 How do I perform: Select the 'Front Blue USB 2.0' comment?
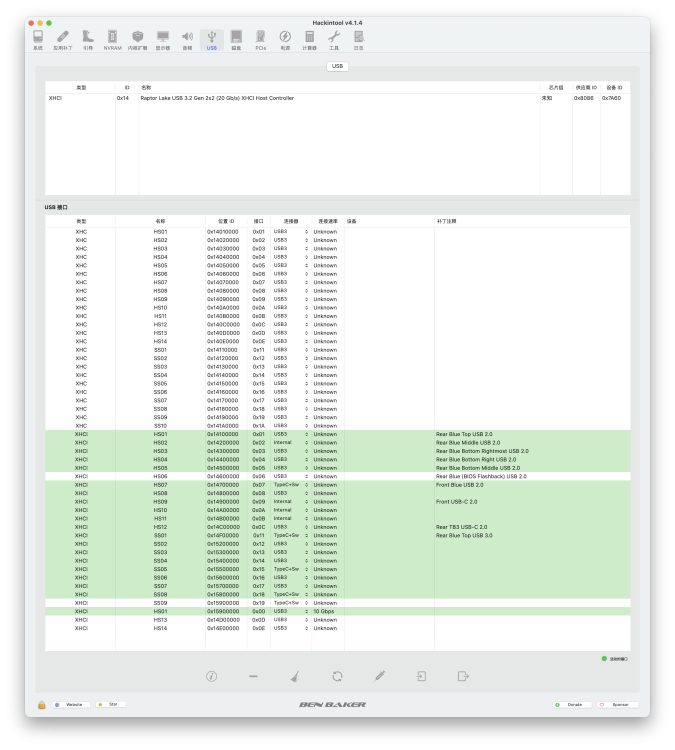[x=460, y=485]
